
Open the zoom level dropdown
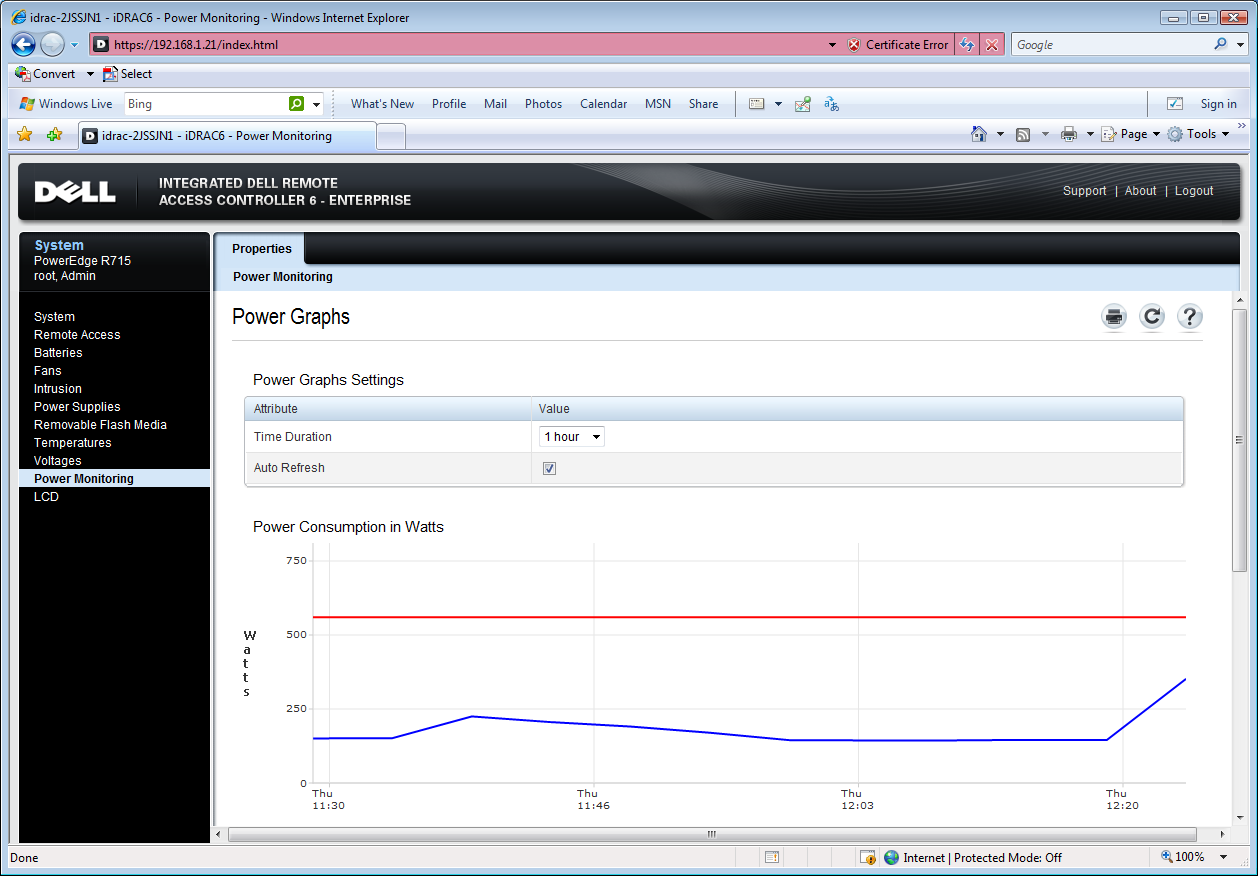(1224, 857)
